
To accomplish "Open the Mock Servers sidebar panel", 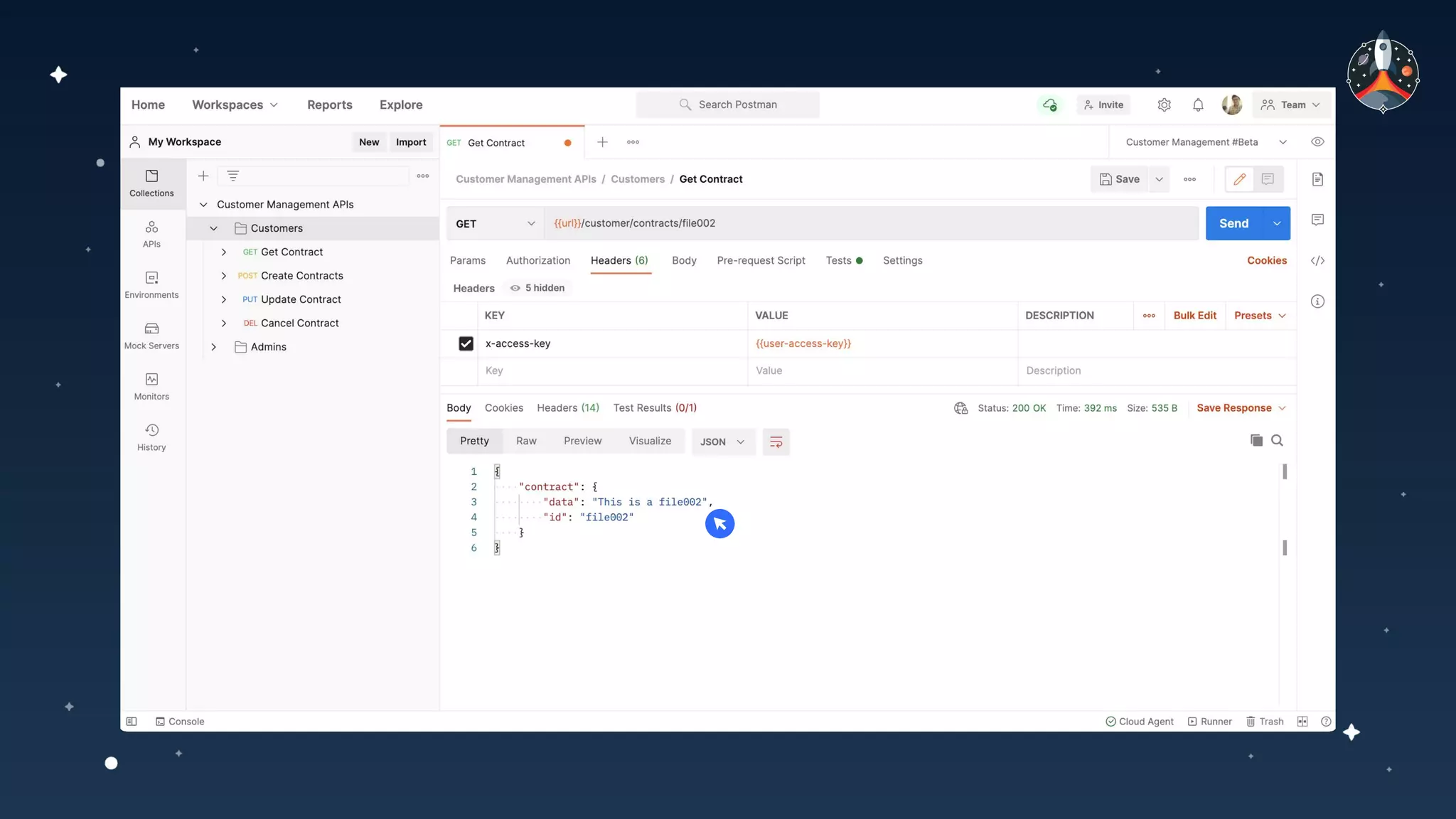I will coord(151,336).
